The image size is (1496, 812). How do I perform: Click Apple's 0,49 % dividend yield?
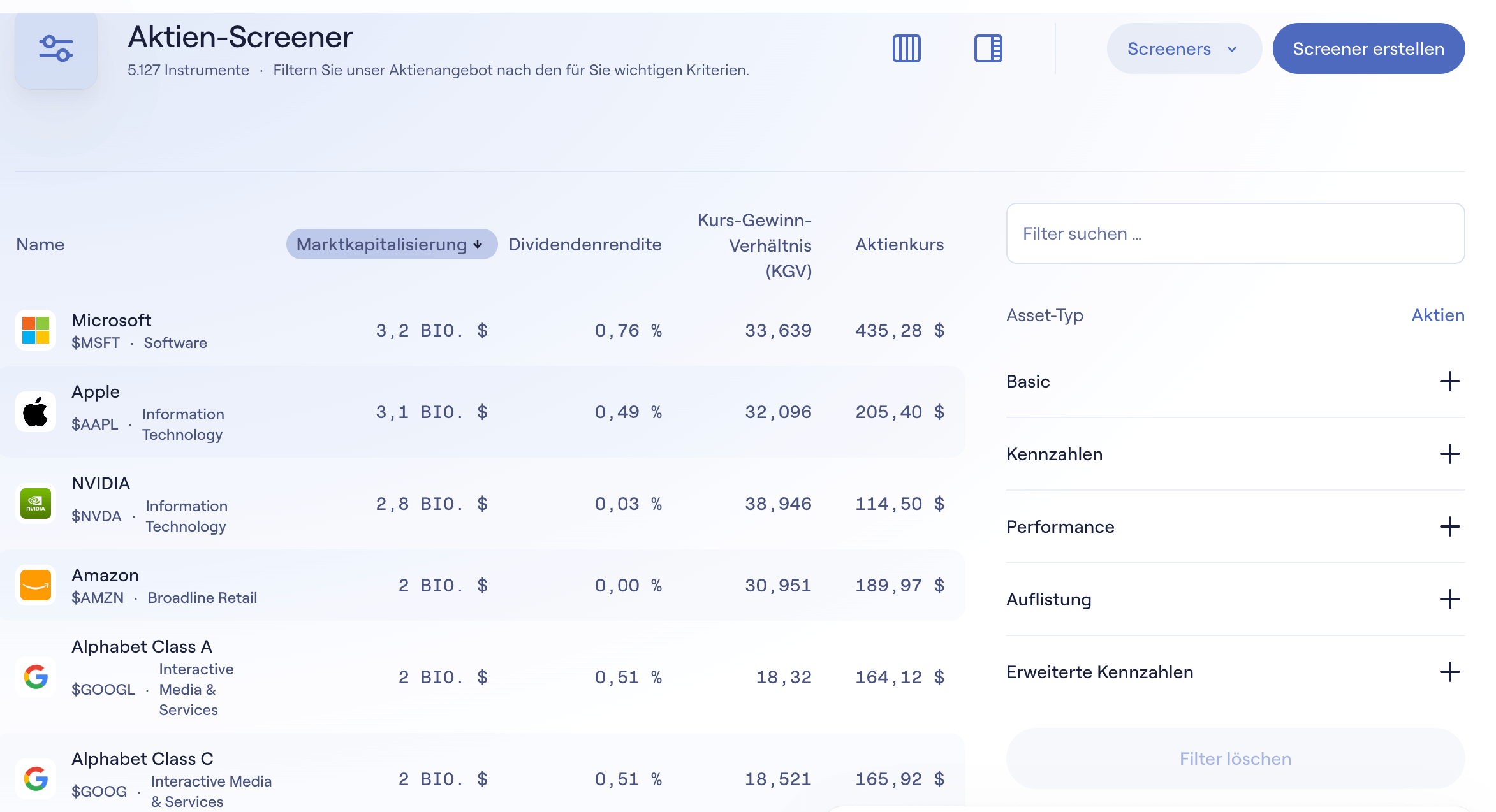pyautogui.click(x=628, y=412)
